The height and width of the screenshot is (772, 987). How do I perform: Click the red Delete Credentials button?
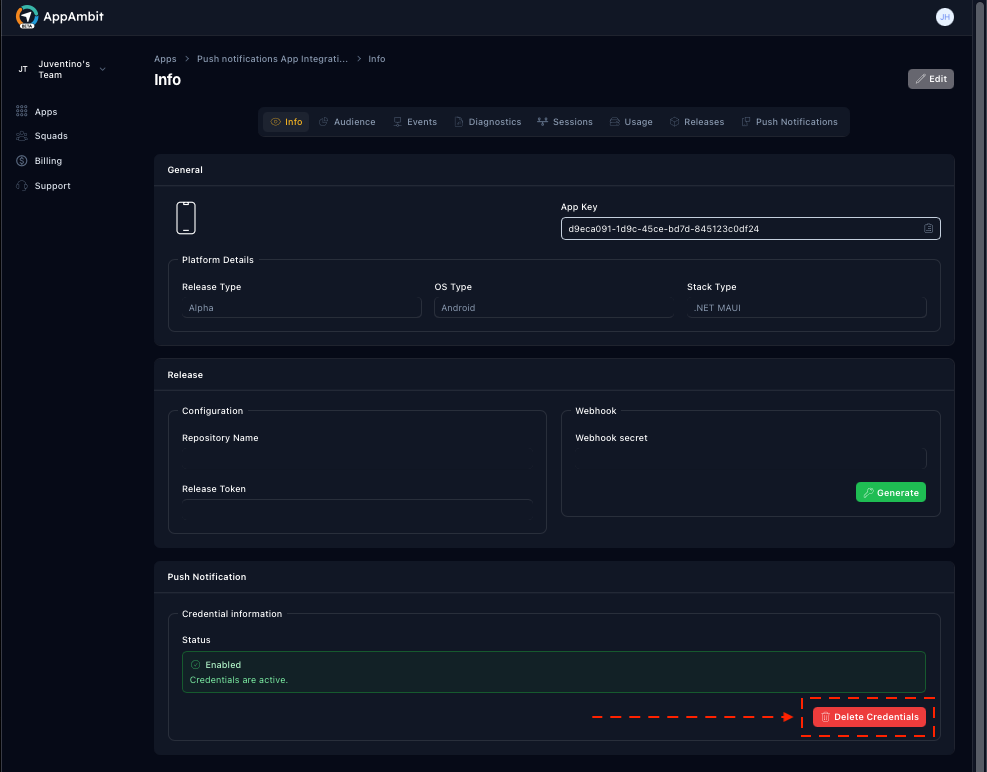868,717
